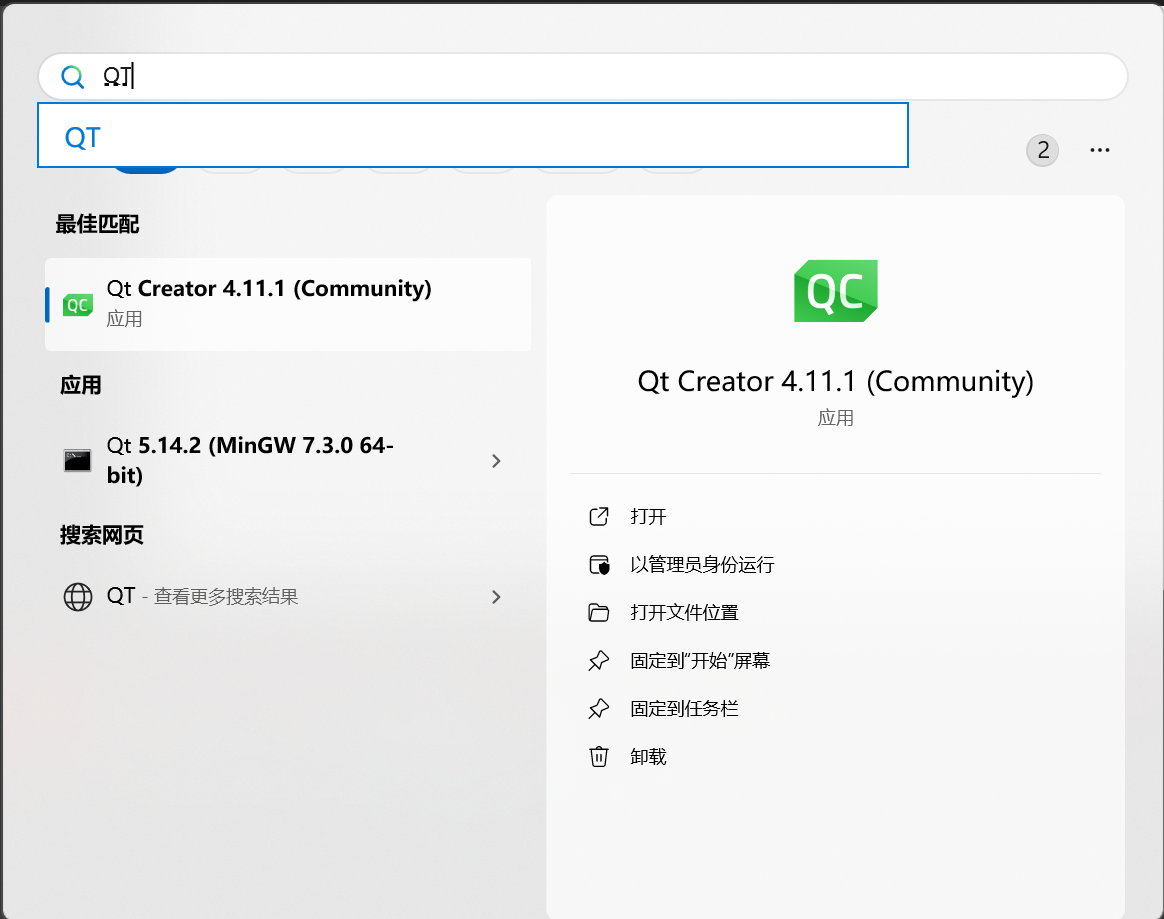Click the trash icon for 卸载
Image resolution: width=1164 pixels, height=919 pixels.
point(598,757)
